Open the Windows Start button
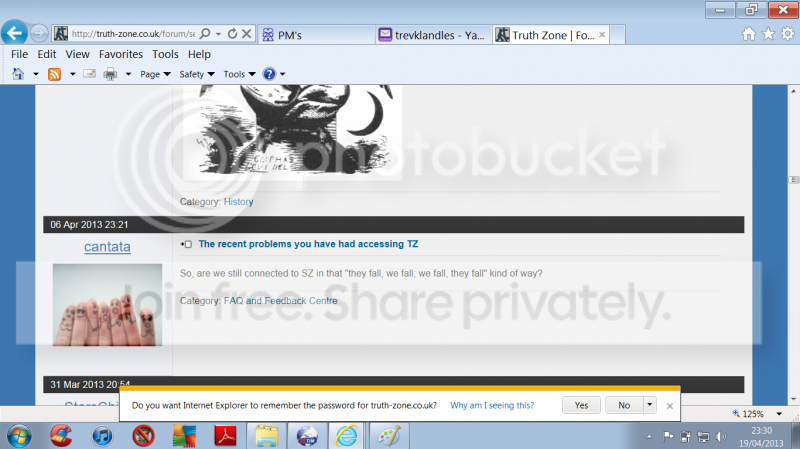This screenshot has width=800, height=449. pyautogui.click(x=19, y=436)
